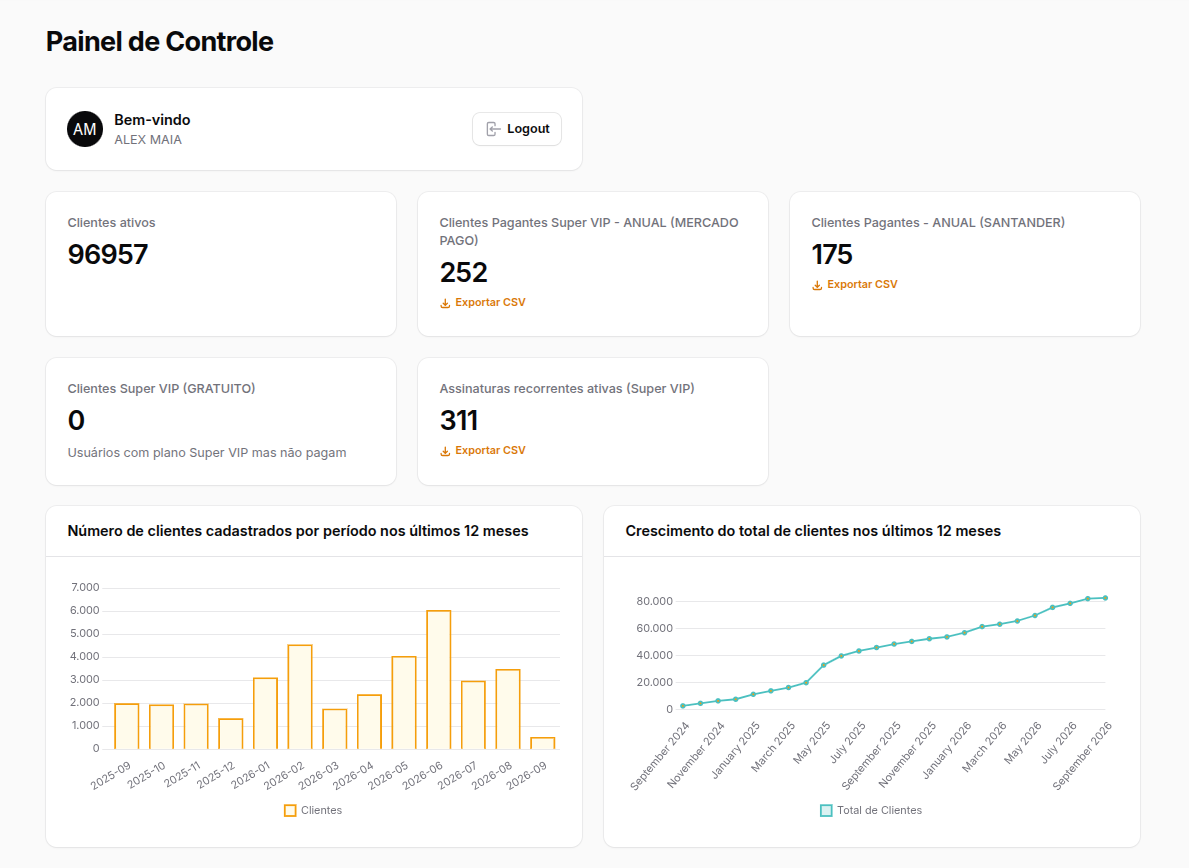
Task: Toggle the Clientes legend in bar chart
Action: click(x=313, y=810)
